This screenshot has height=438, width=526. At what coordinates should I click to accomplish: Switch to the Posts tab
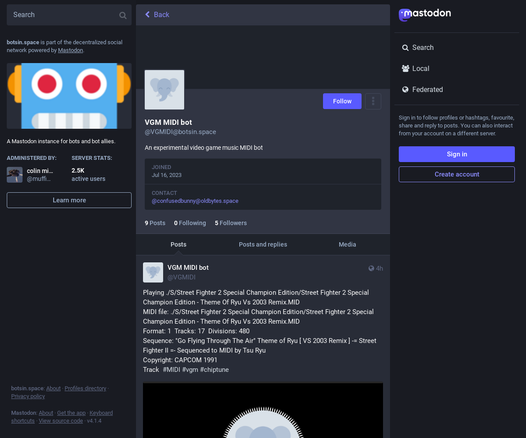[178, 244]
